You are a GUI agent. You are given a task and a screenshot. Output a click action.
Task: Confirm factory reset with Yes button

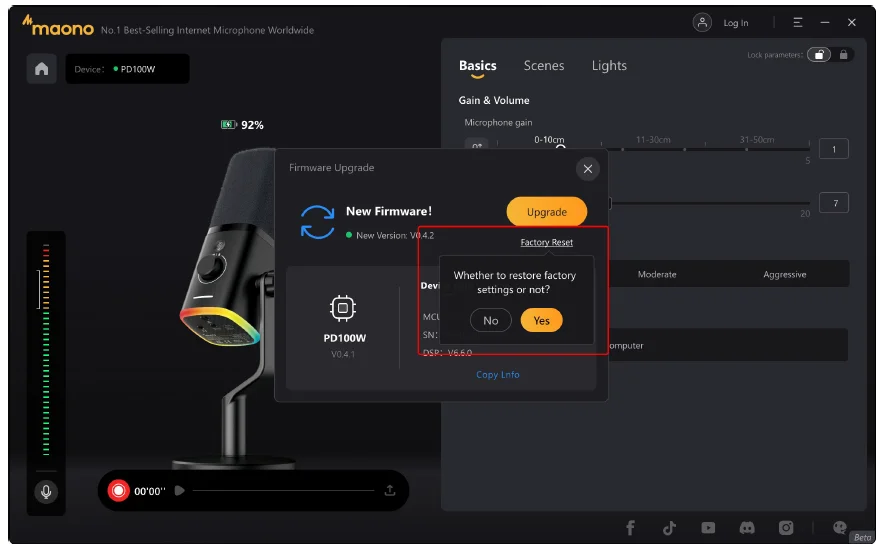(x=541, y=321)
